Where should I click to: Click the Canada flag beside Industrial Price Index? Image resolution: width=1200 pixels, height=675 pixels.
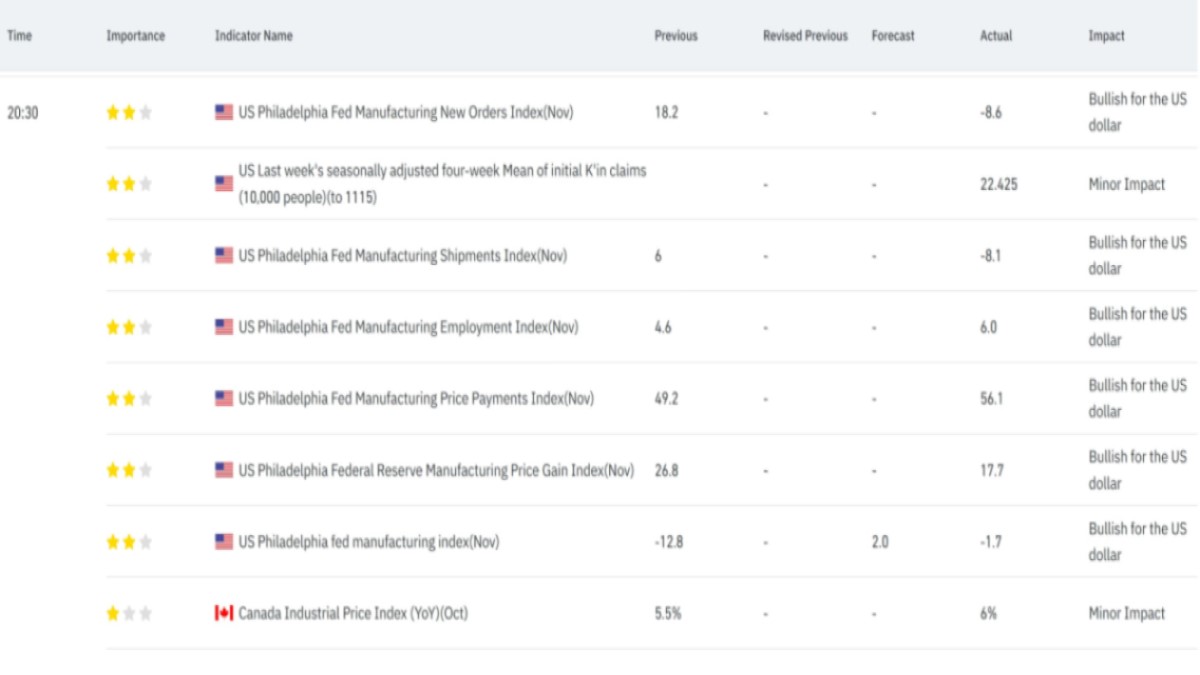(224, 613)
